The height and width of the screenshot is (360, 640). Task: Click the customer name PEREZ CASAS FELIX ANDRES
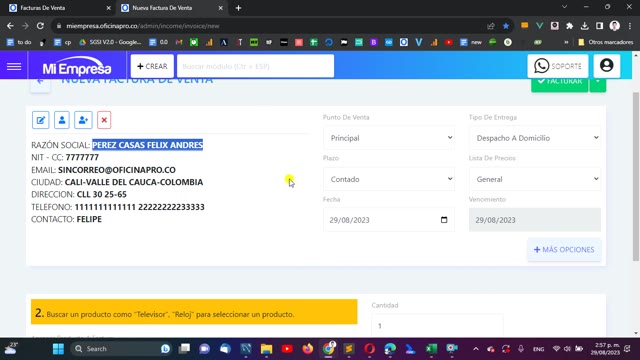pos(147,145)
